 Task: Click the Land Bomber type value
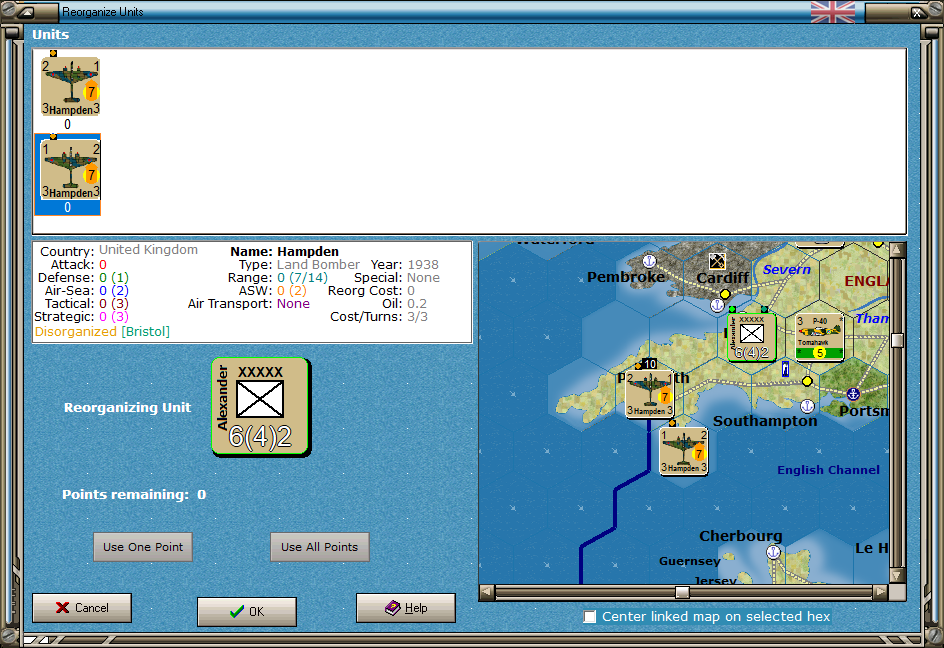click(318, 265)
